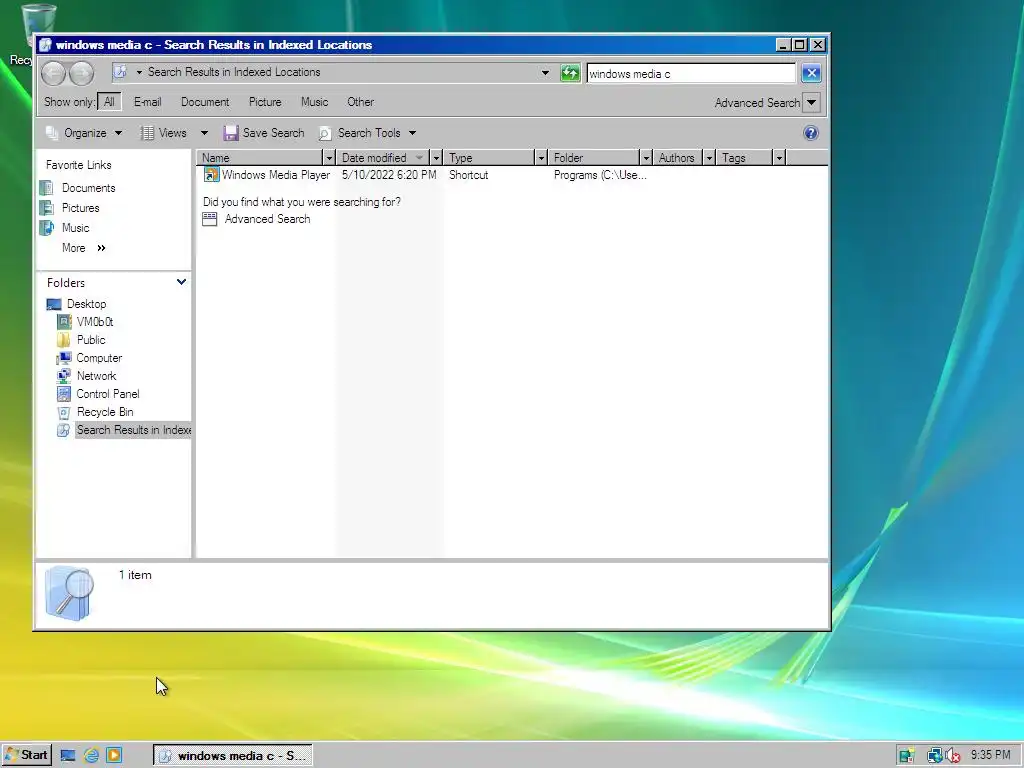Collapse the Folders pane chevron
The height and width of the screenshot is (768, 1024).
pos(181,282)
